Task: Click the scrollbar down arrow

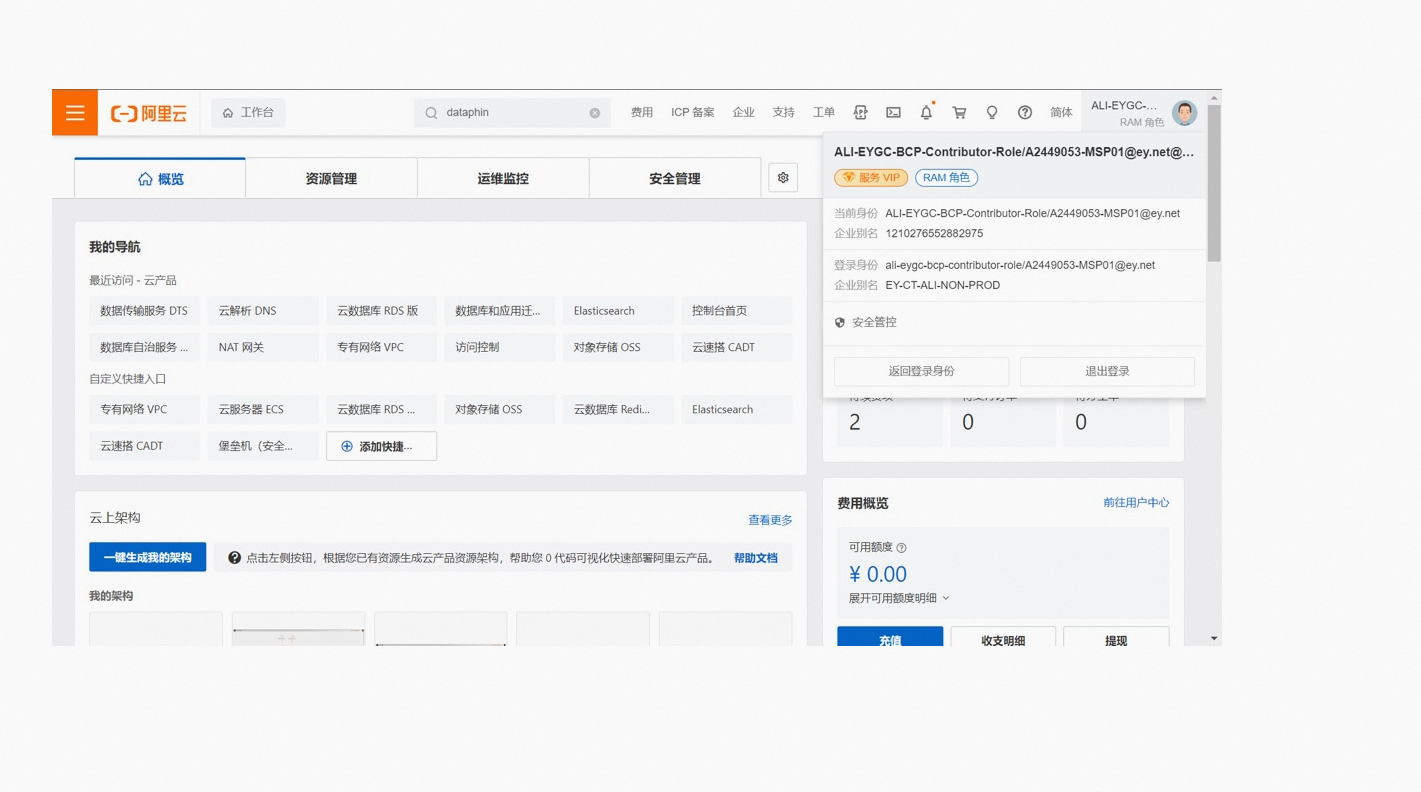Action: (1214, 638)
